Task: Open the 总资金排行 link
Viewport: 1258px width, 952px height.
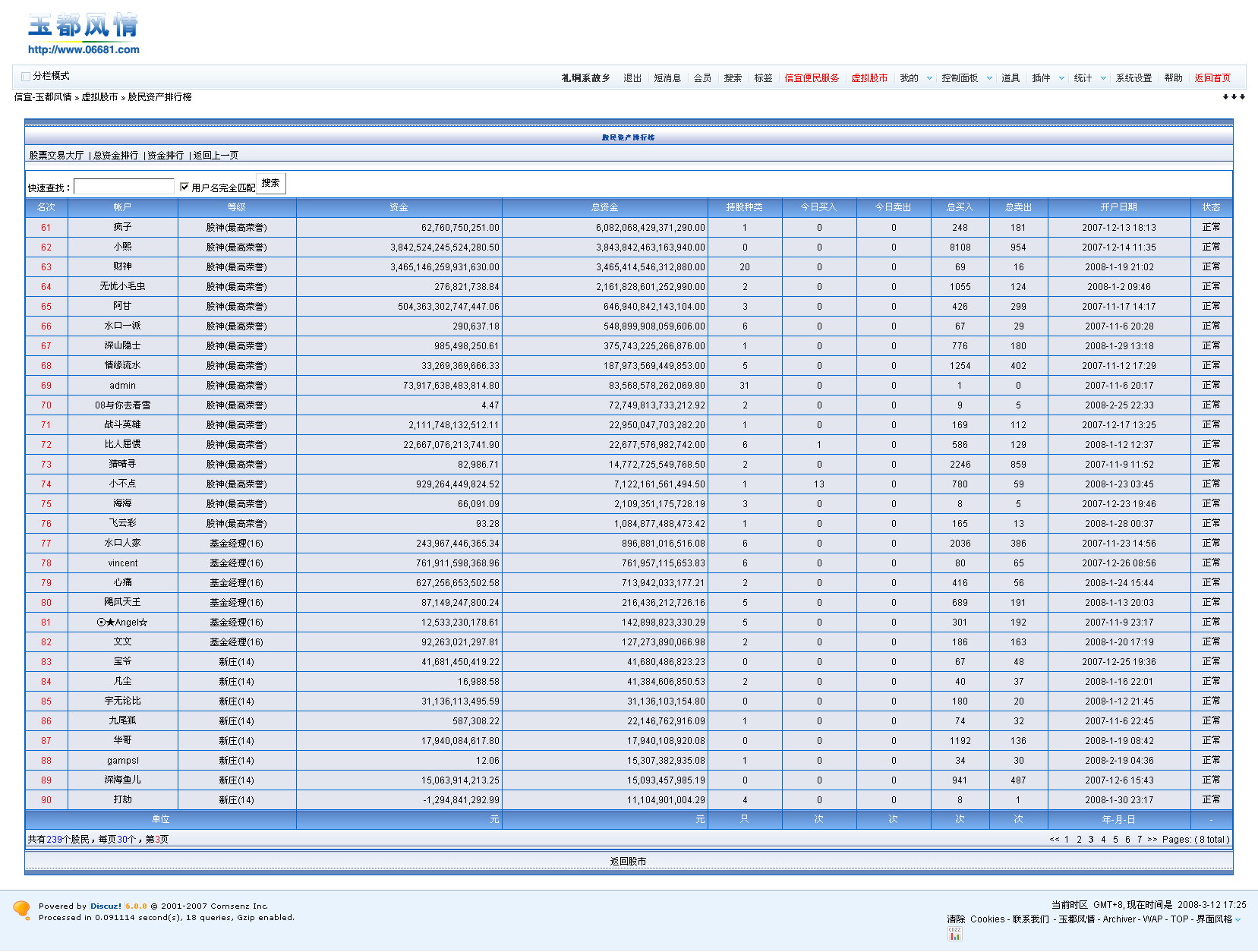Action: pos(116,156)
